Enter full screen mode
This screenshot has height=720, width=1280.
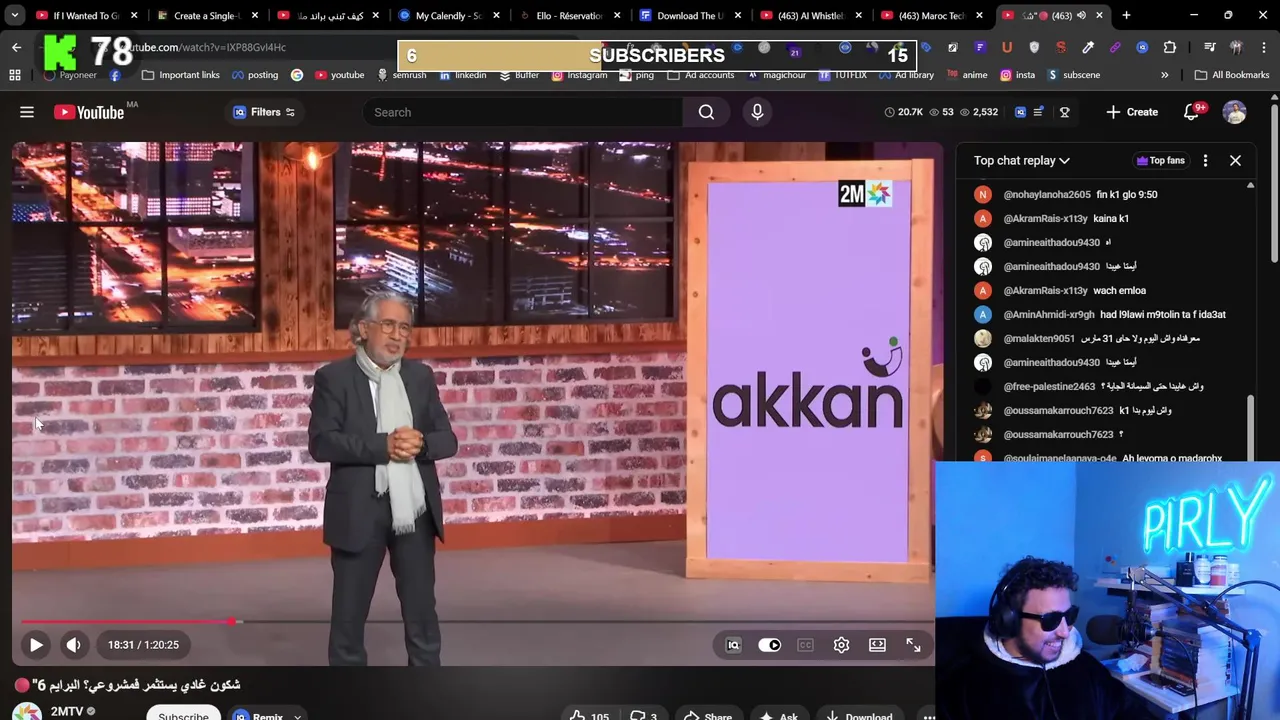click(913, 645)
